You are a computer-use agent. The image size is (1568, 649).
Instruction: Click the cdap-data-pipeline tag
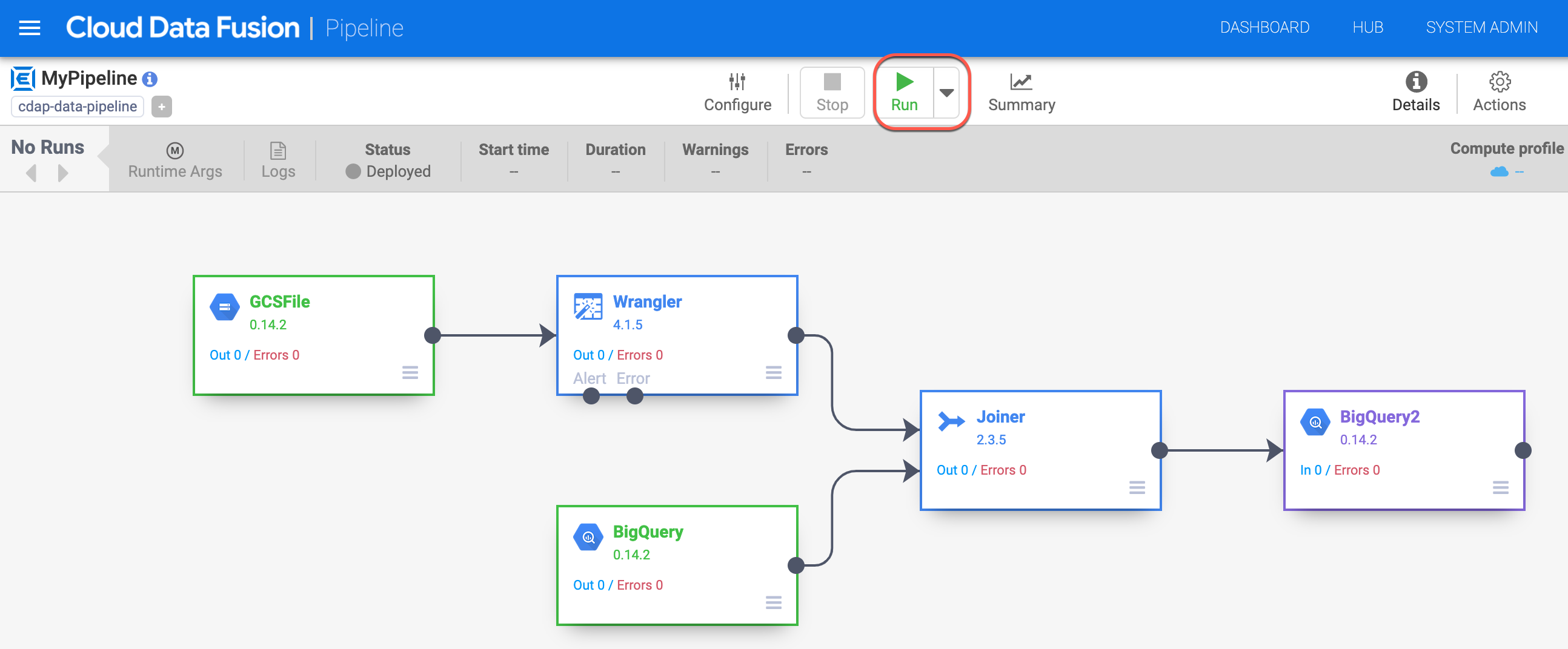78,107
